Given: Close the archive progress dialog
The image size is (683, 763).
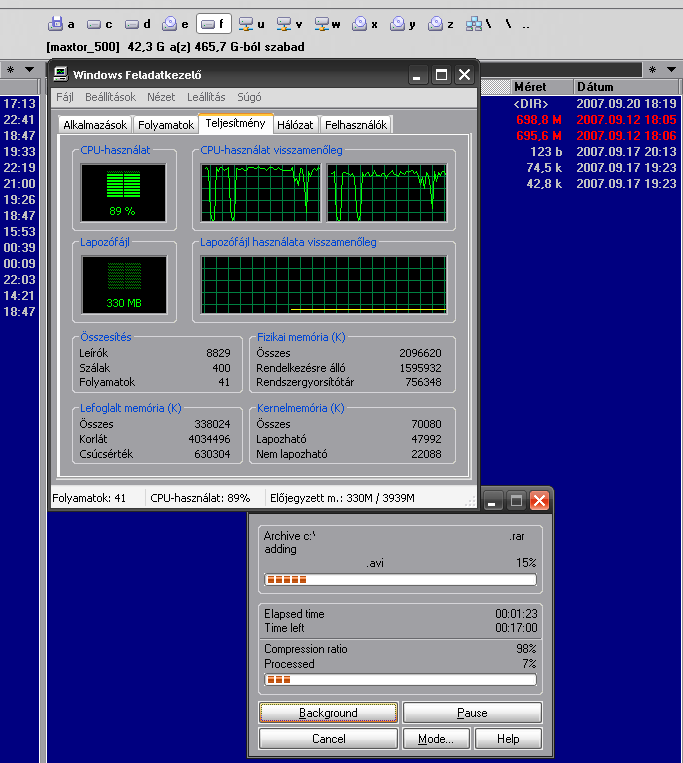Looking at the screenshot, I should [x=539, y=500].
